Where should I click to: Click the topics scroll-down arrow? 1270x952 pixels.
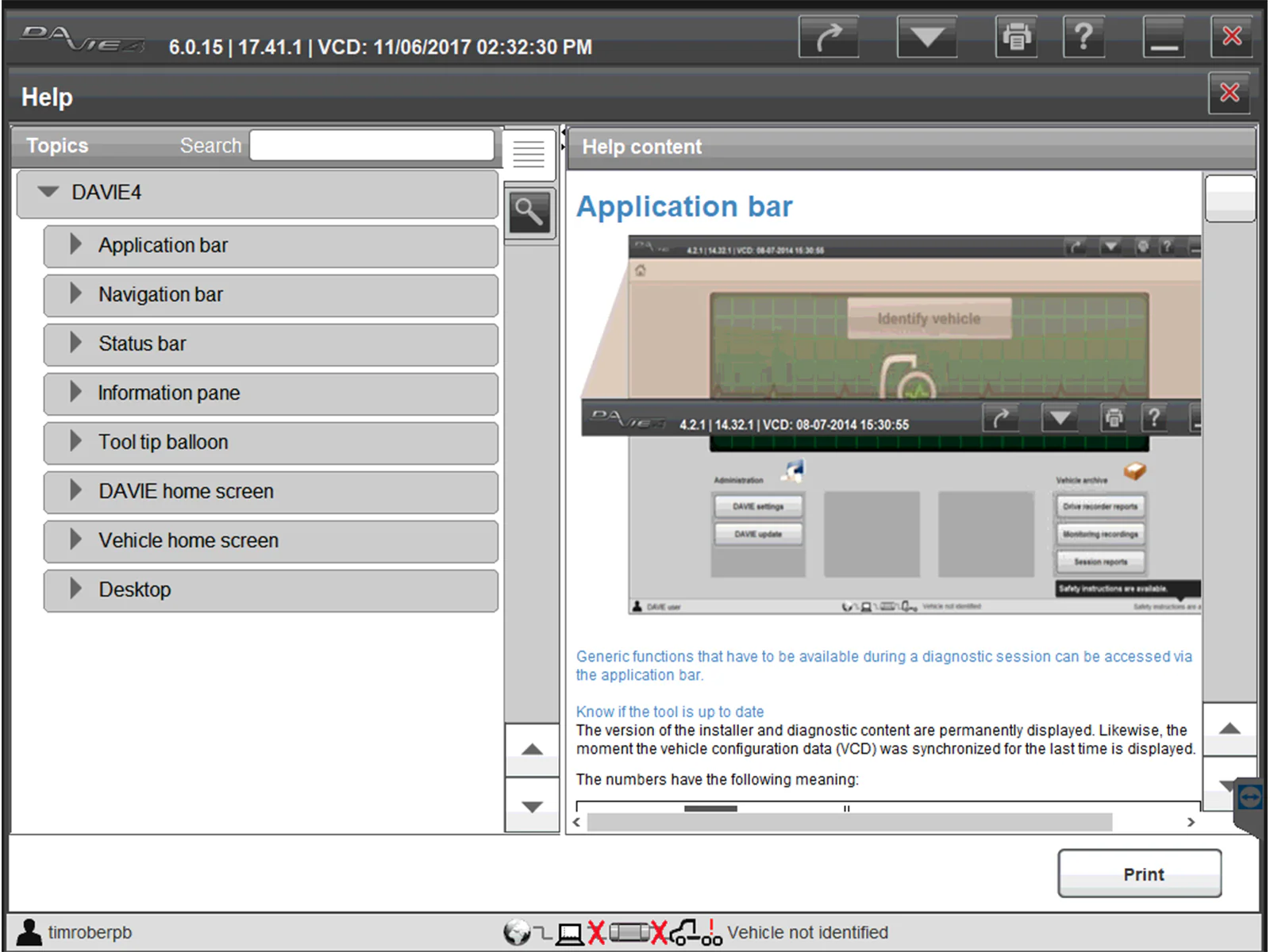pyautogui.click(x=532, y=806)
